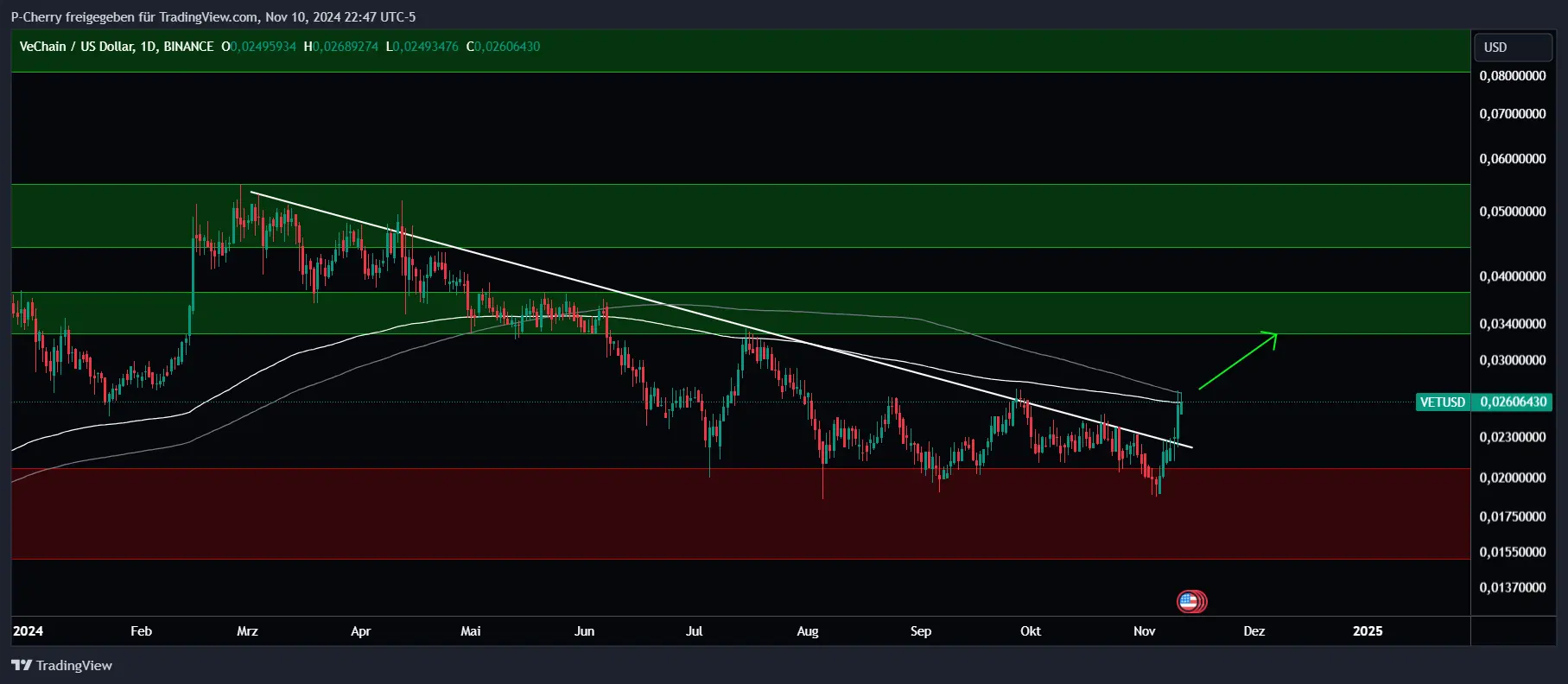Click the 0,04000000 price axis label
The height and width of the screenshot is (684, 1568).
click(1513, 276)
